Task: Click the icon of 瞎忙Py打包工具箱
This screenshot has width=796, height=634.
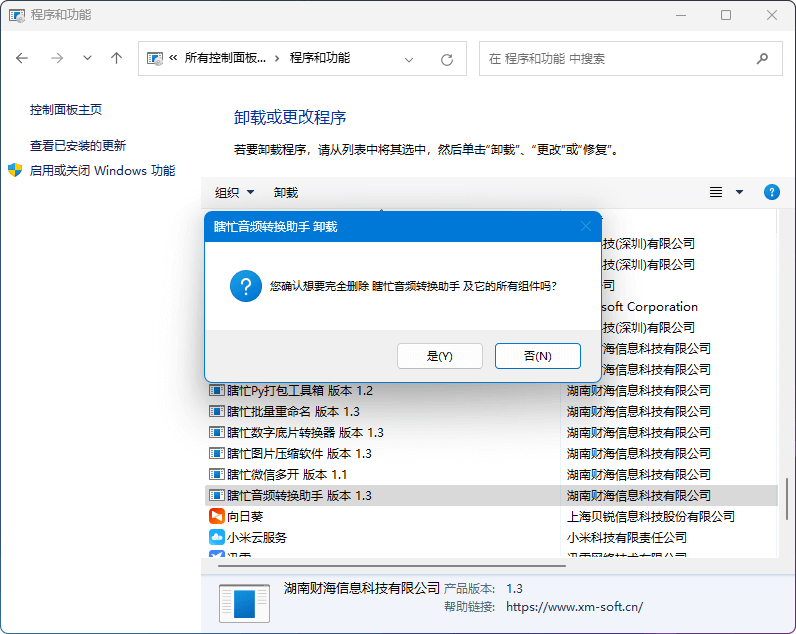Action: click(217, 390)
